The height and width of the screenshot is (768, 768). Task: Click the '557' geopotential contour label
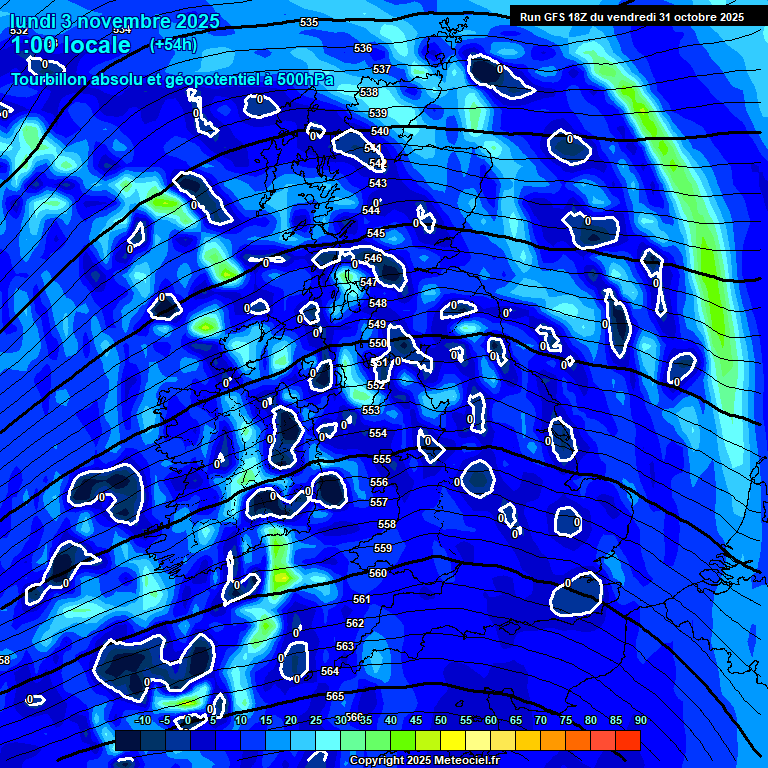(x=379, y=502)
